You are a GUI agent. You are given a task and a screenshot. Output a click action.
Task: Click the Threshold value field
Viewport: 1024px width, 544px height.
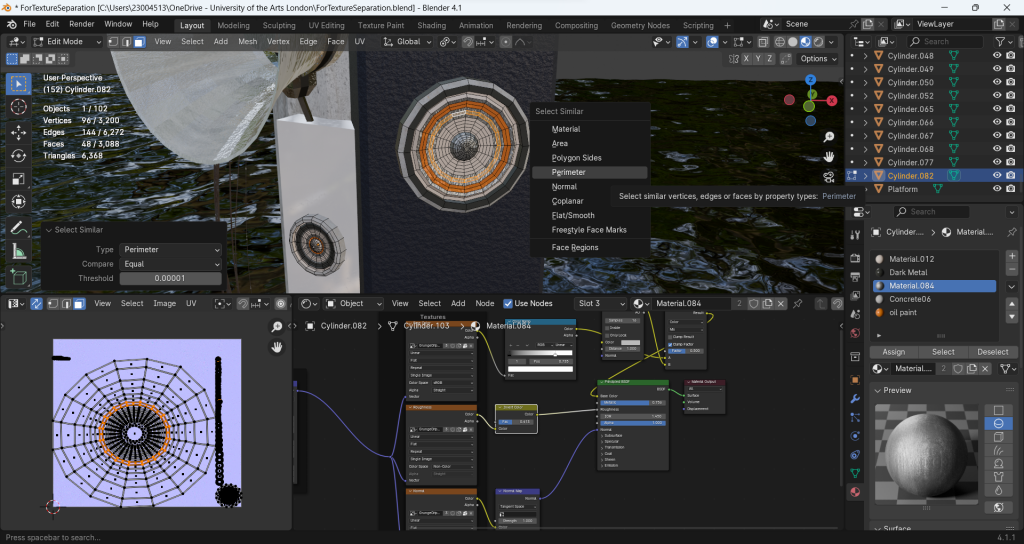point(170,278)
